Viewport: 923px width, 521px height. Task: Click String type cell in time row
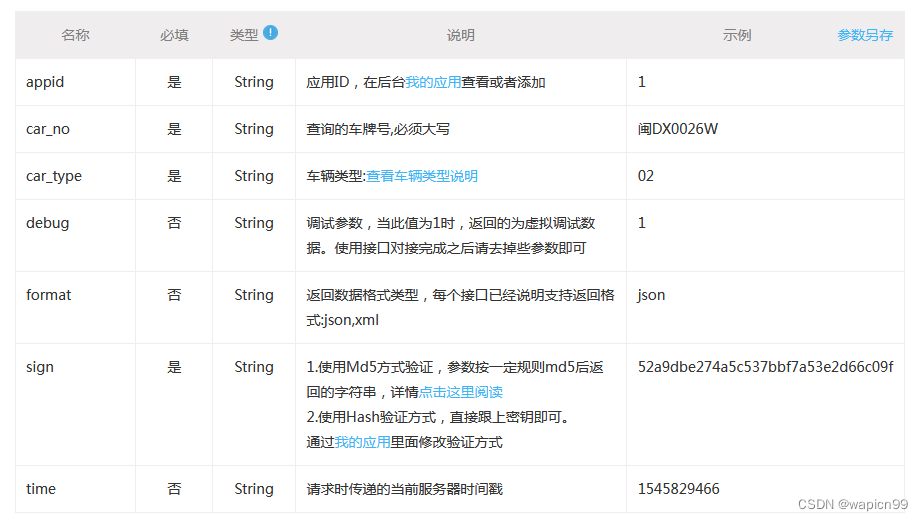pyautogui.click(x=254, y=489)
